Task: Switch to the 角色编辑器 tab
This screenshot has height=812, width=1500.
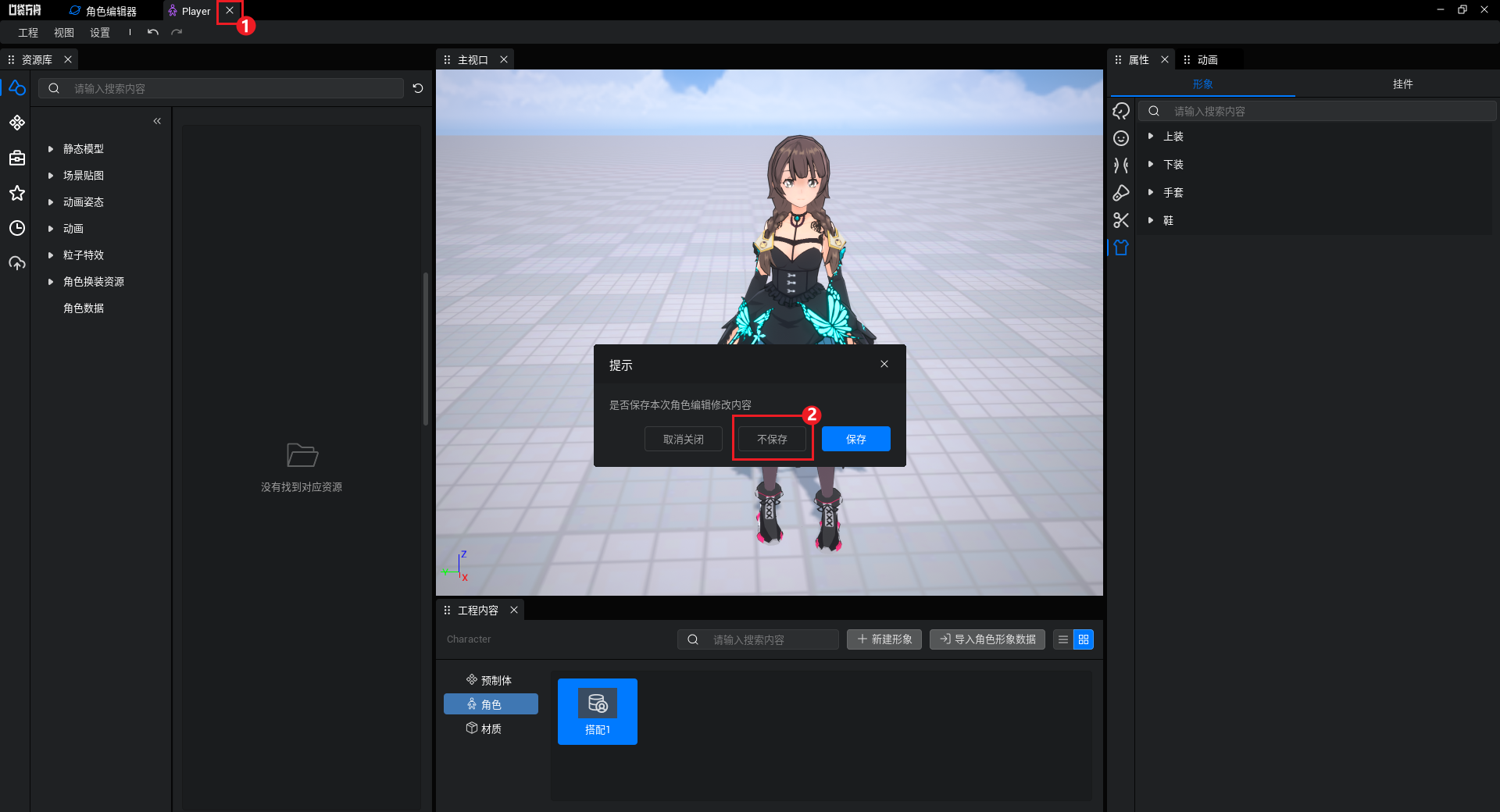Action: 103,11
